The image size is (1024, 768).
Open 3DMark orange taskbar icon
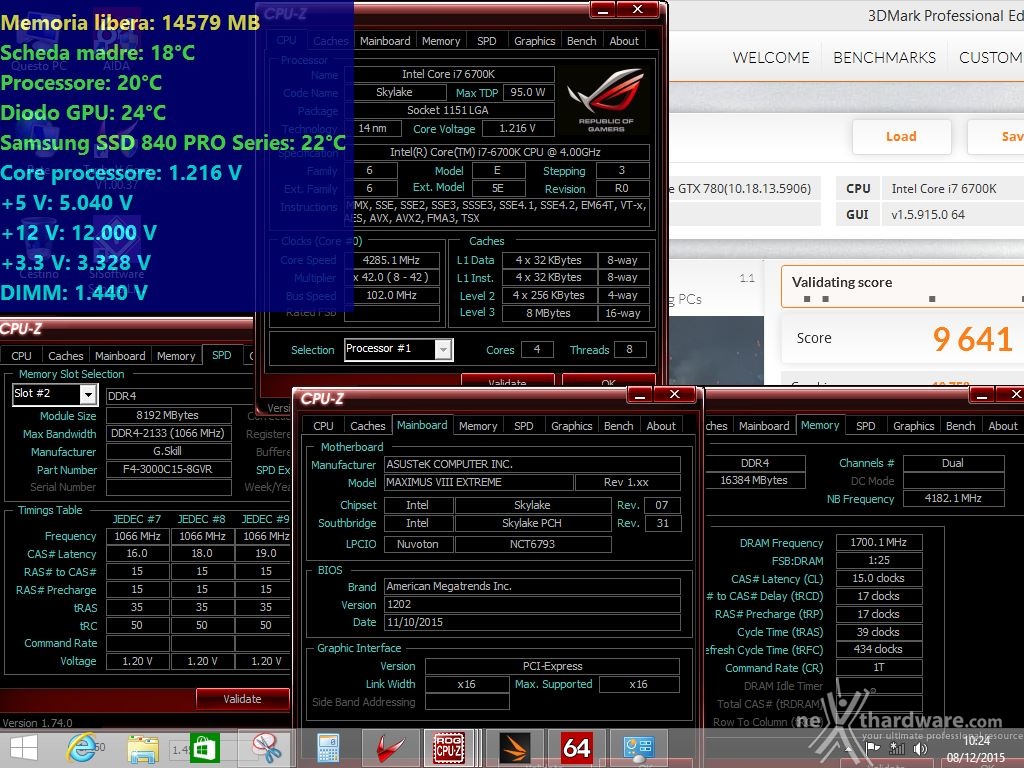coord(514,748)
